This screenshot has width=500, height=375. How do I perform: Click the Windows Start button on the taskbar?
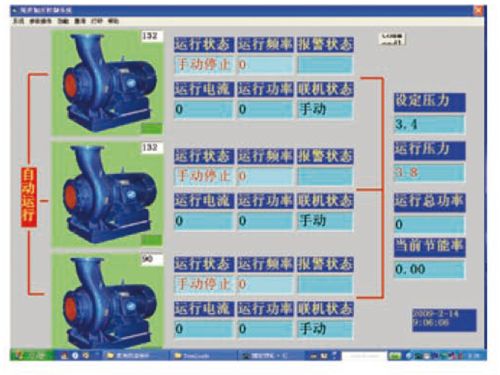(32, 355)
